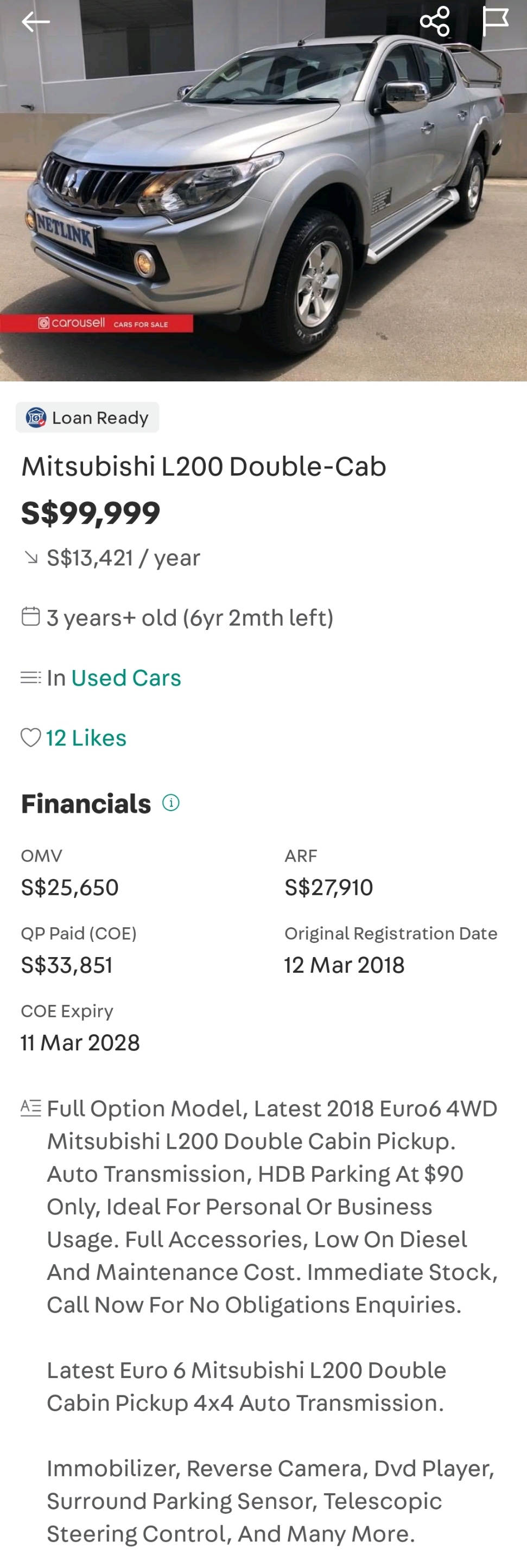Tap the description text icon
527x1568 pixels.
[30, 1107]
